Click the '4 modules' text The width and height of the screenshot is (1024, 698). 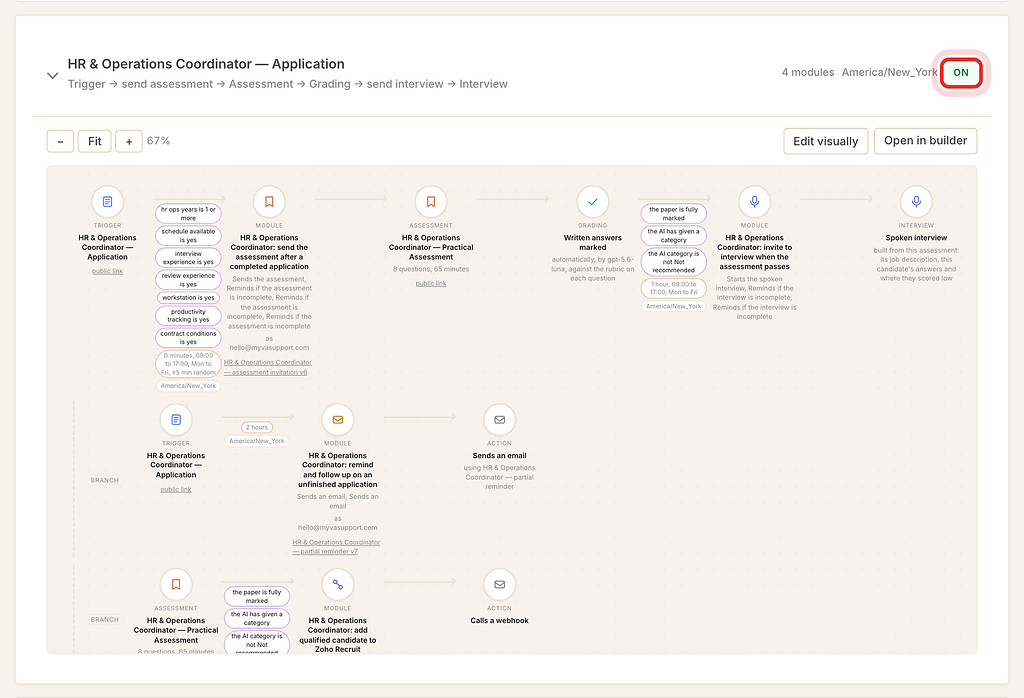[808, 72]
